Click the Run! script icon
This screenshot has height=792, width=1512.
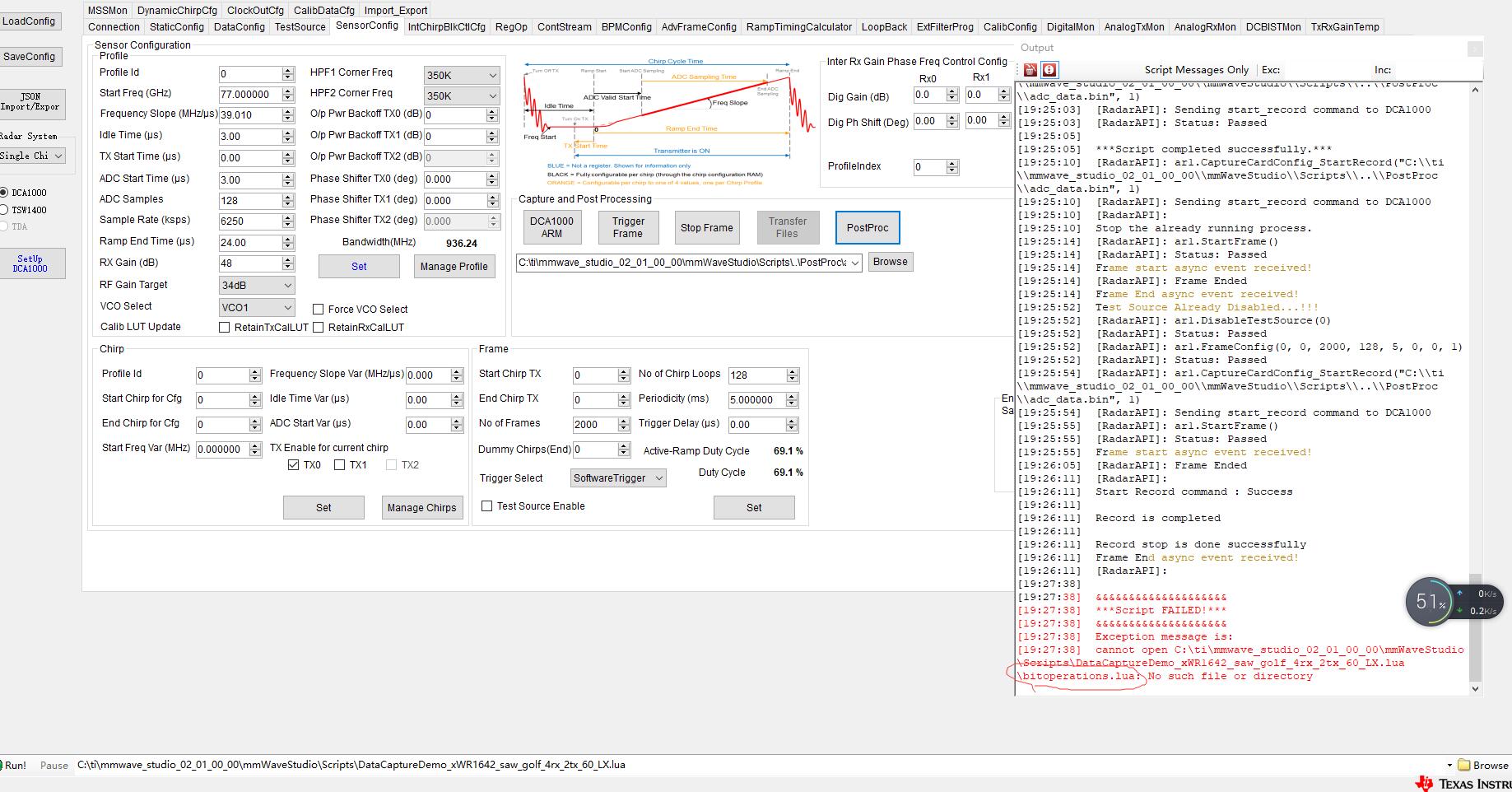(13, 765)
